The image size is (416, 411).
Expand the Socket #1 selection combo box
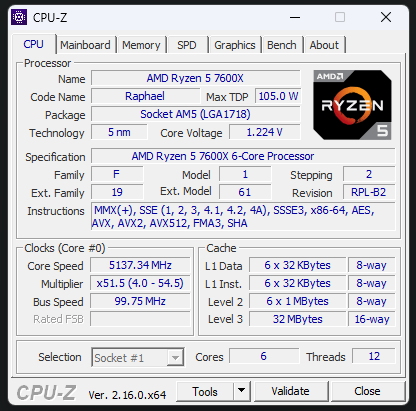138,357
